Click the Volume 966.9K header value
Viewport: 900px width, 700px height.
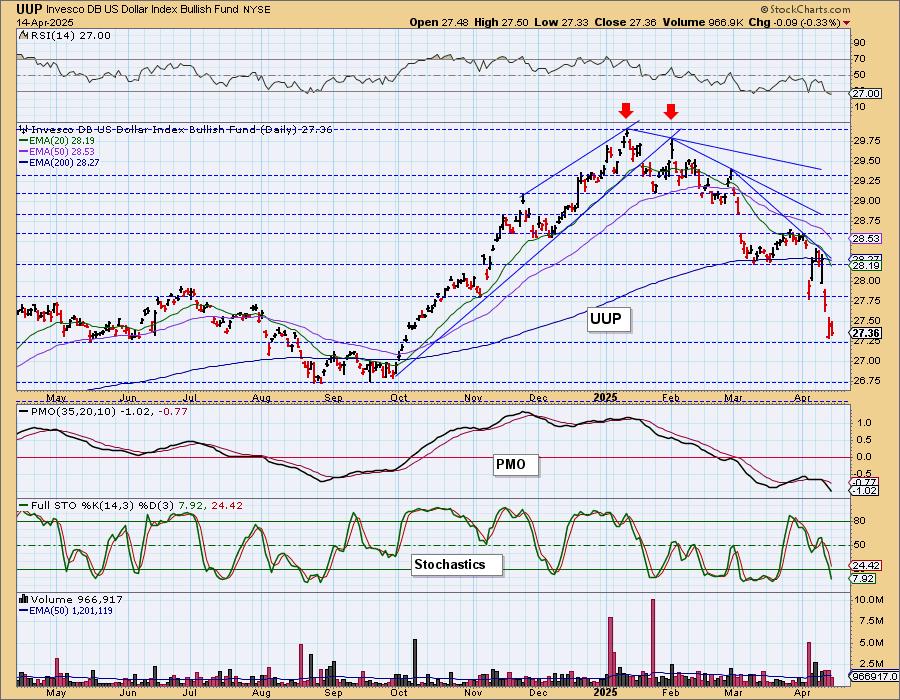pyautogui.click(x=703, y=22)
